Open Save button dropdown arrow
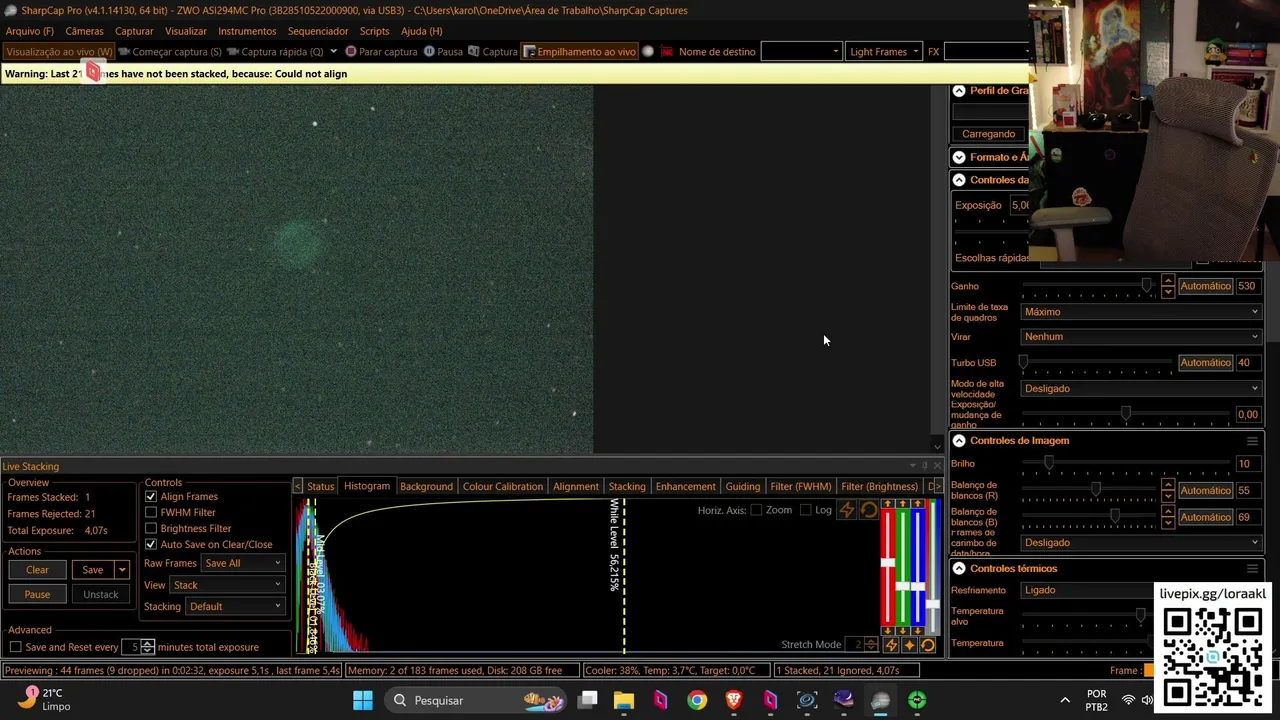 (x=122, y=570)
